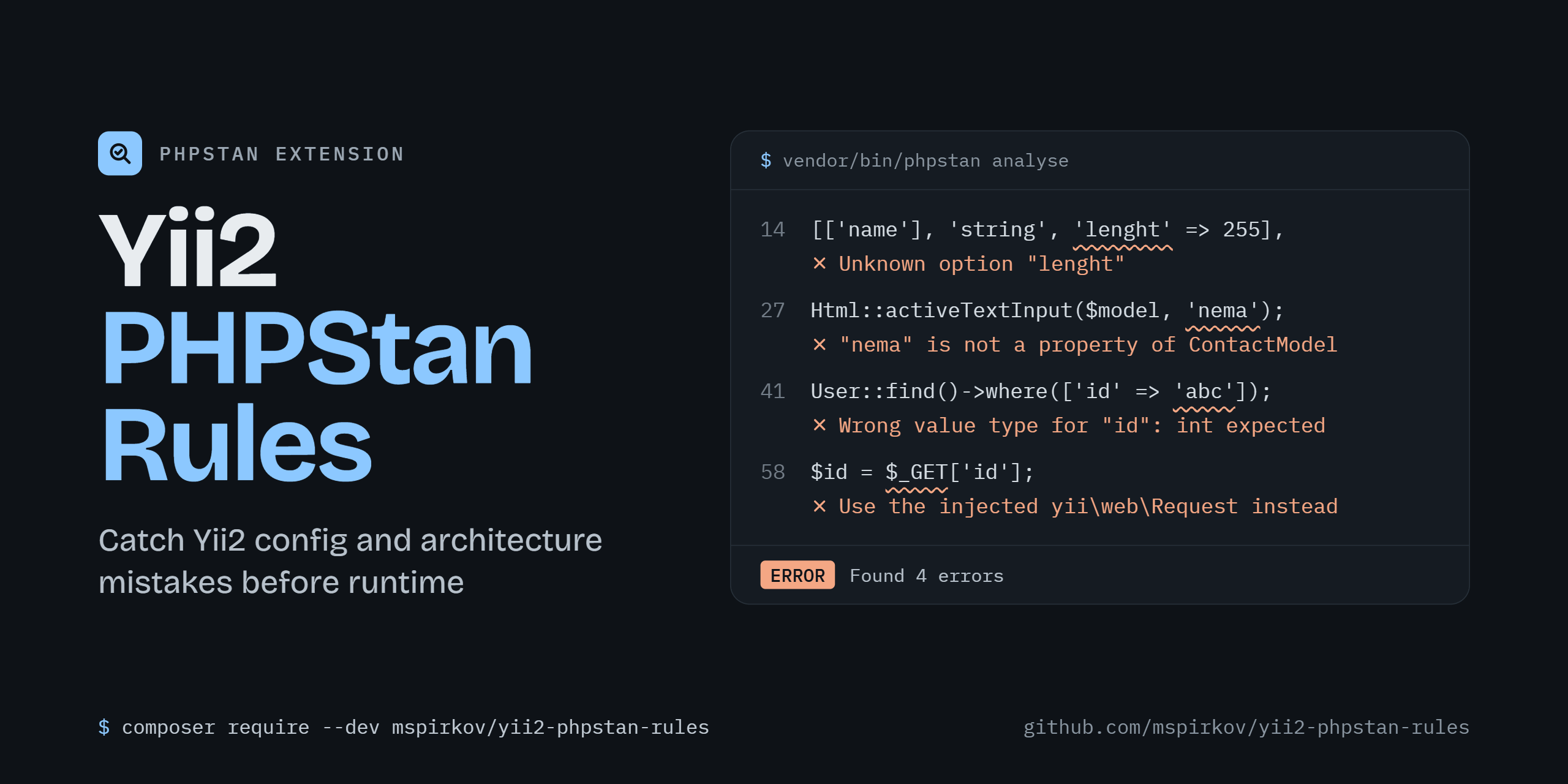Click line number 41
Screen dimensions: 1568x784
(772, 391)
